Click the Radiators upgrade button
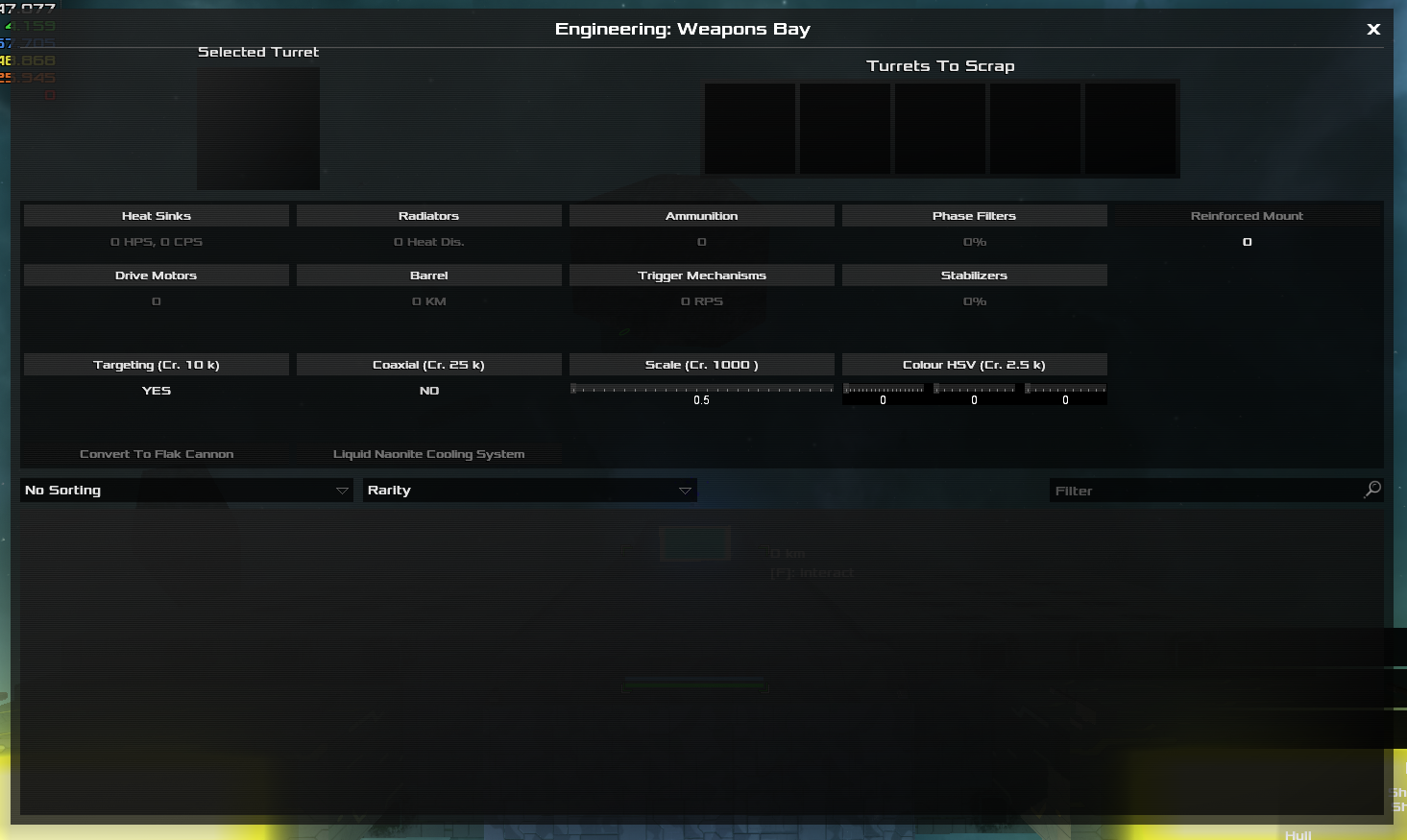The image size is (1407, 840). coord(429,215)
